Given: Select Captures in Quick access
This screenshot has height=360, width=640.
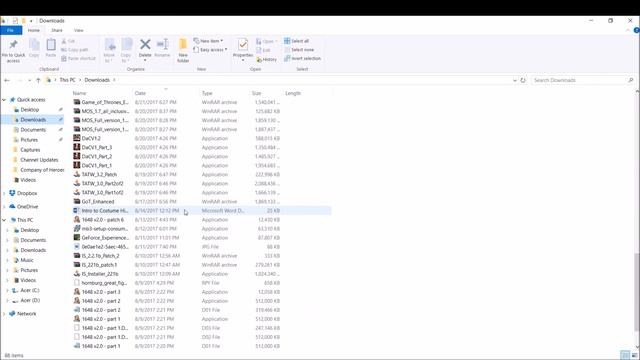Looking at the screenshot, I should (30, 150).
